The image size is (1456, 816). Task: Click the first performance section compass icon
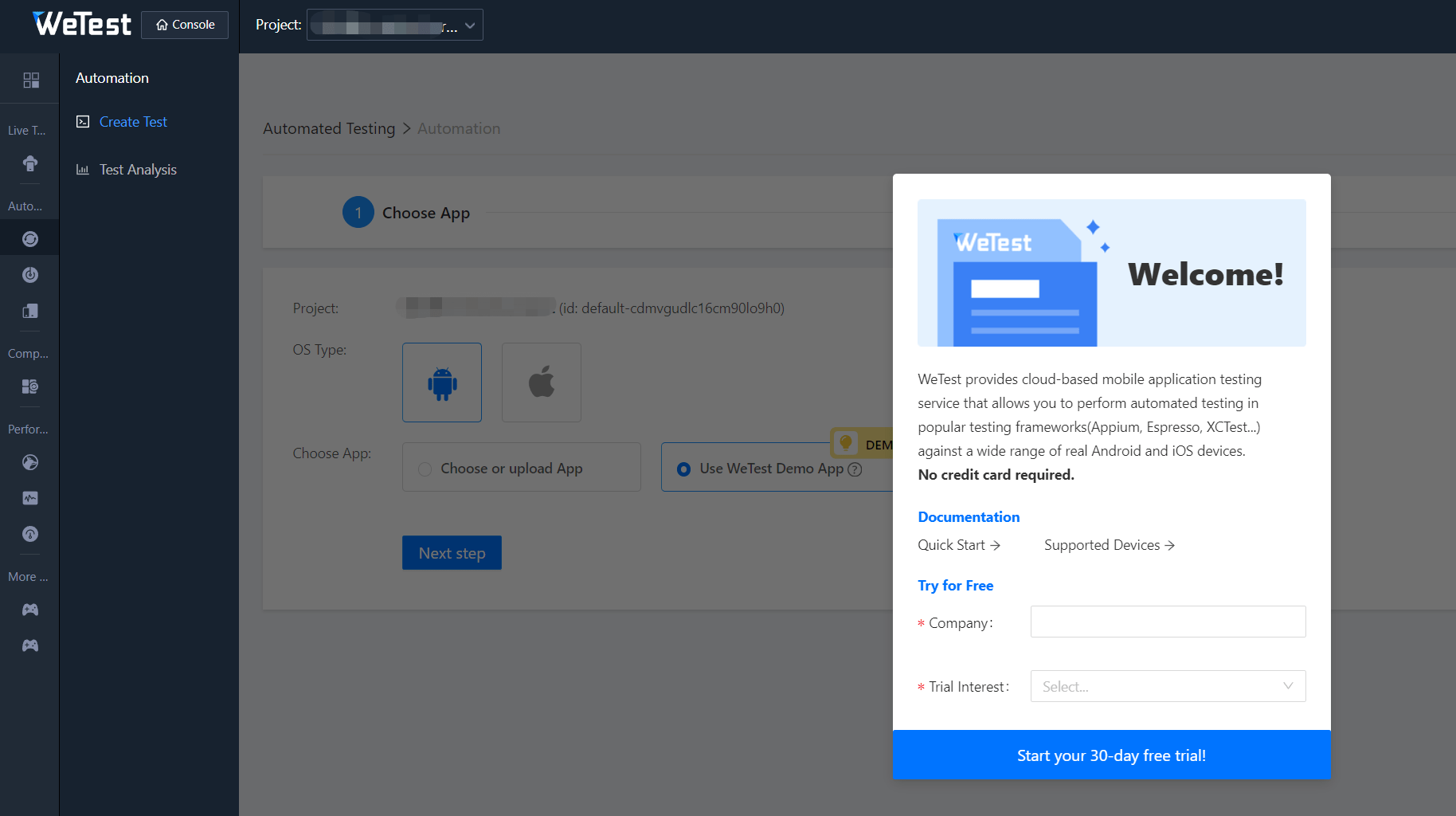(30, 462)
